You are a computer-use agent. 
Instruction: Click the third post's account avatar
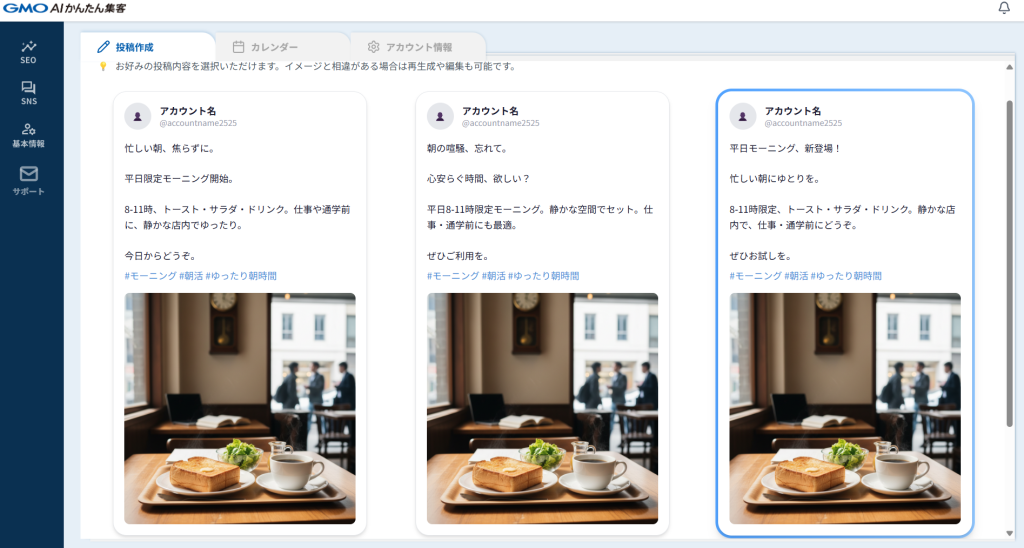[743, 116]
